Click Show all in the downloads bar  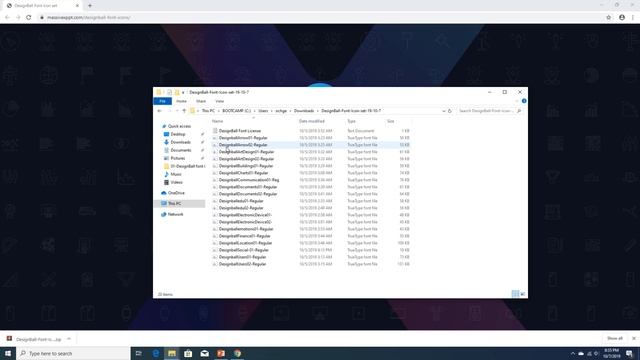(x=615, y=338)
